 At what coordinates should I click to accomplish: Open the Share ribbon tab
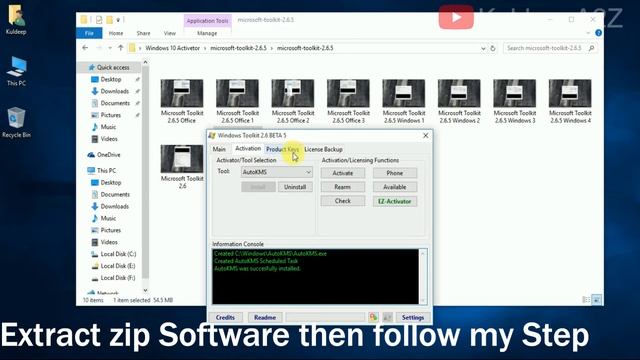143,33
